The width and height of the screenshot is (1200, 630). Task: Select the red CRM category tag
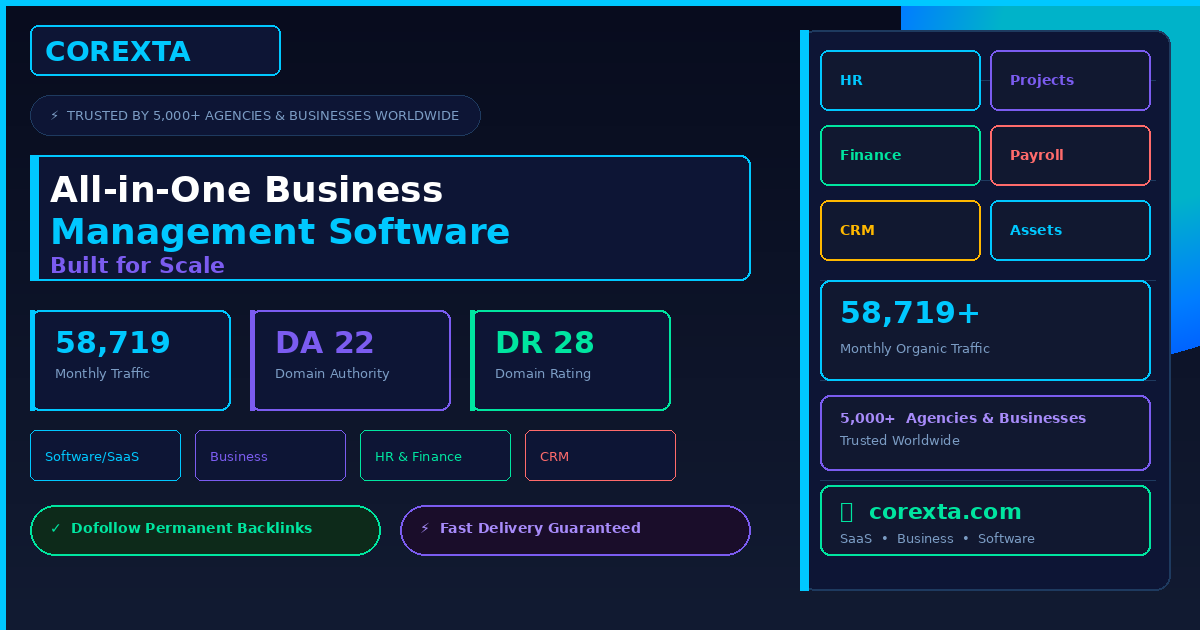600,456
